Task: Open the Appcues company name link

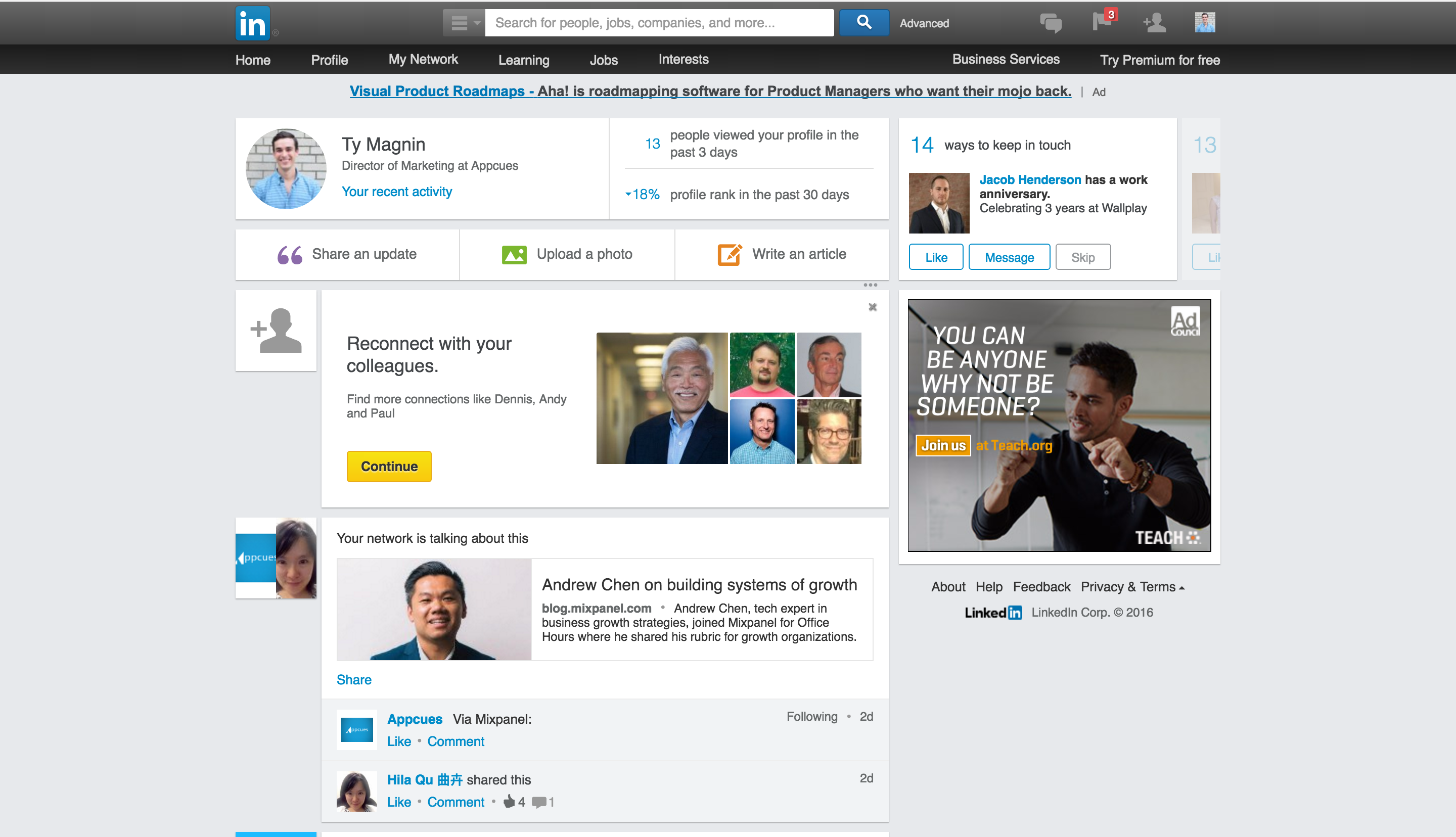Action: coord(415,719)
